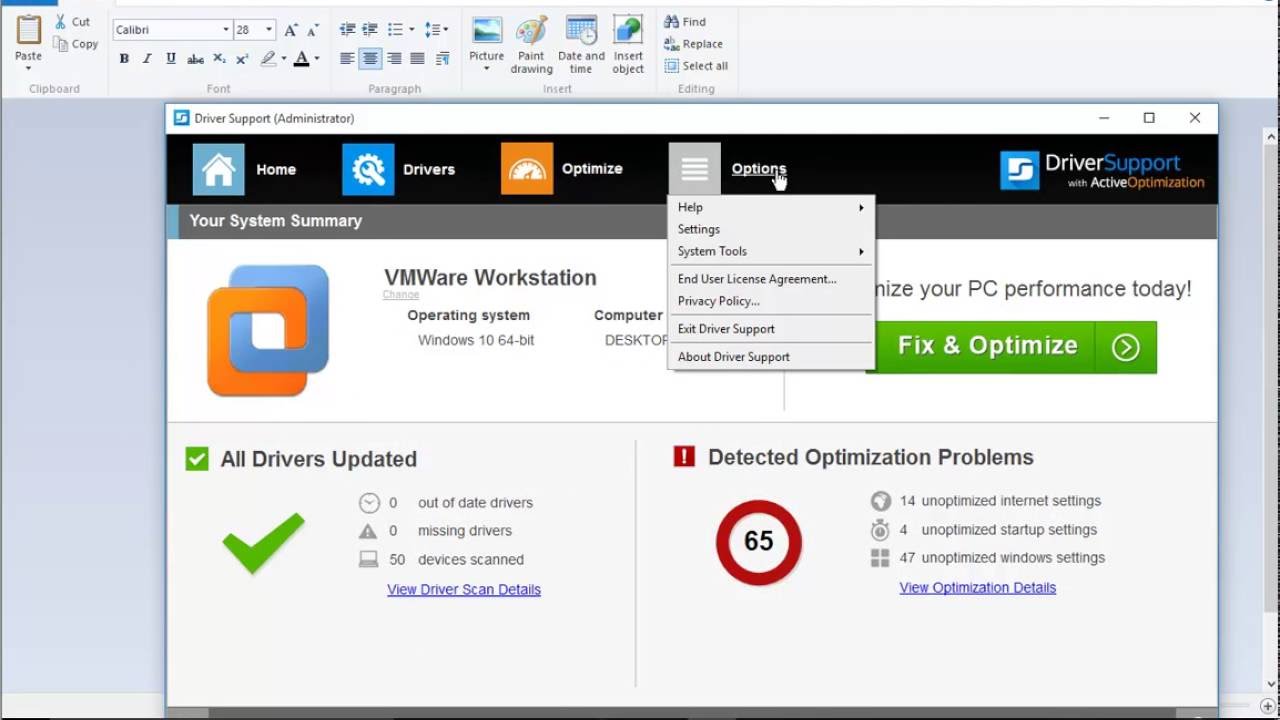Choose Settings from the Options menu
This screenshot has width=1280, height=720.
[771, 229]
